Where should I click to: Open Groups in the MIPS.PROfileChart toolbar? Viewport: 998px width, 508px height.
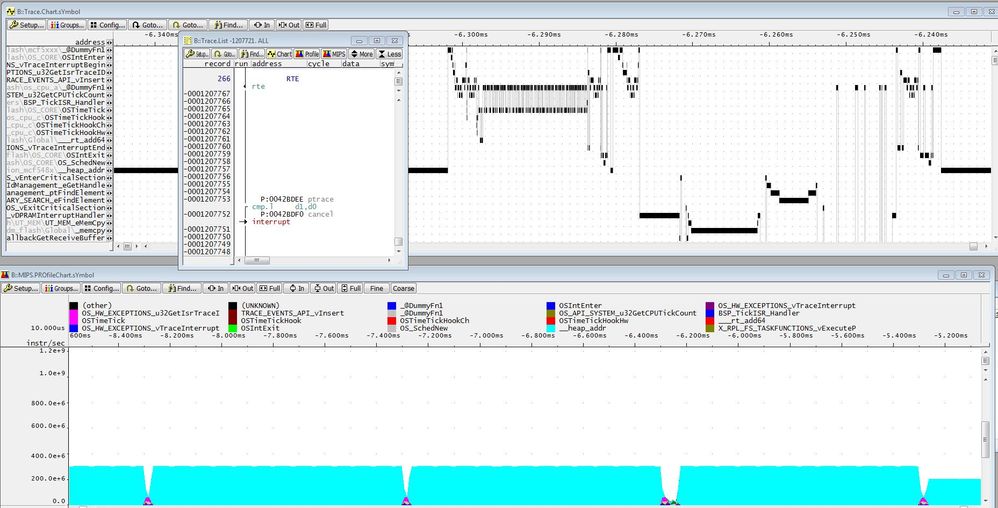[60, 288]
